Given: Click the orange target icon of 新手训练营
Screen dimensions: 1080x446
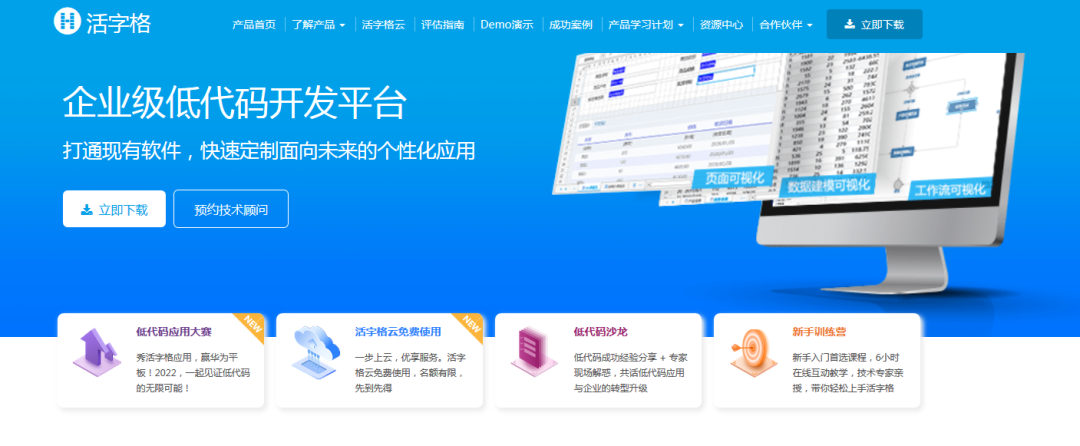Looking at the screenshot, I should [754, 352].
